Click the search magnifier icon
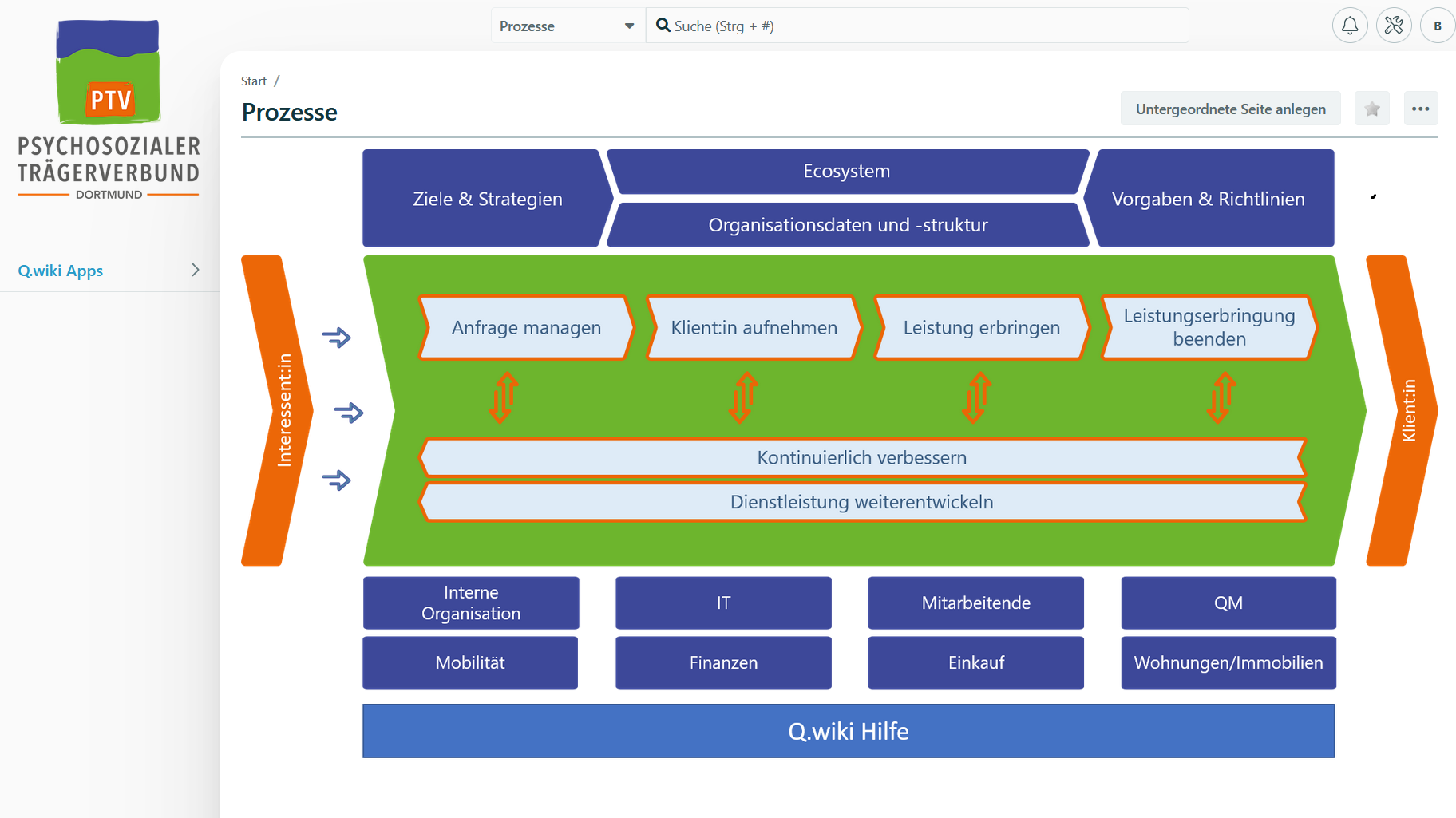 [663, 26]
